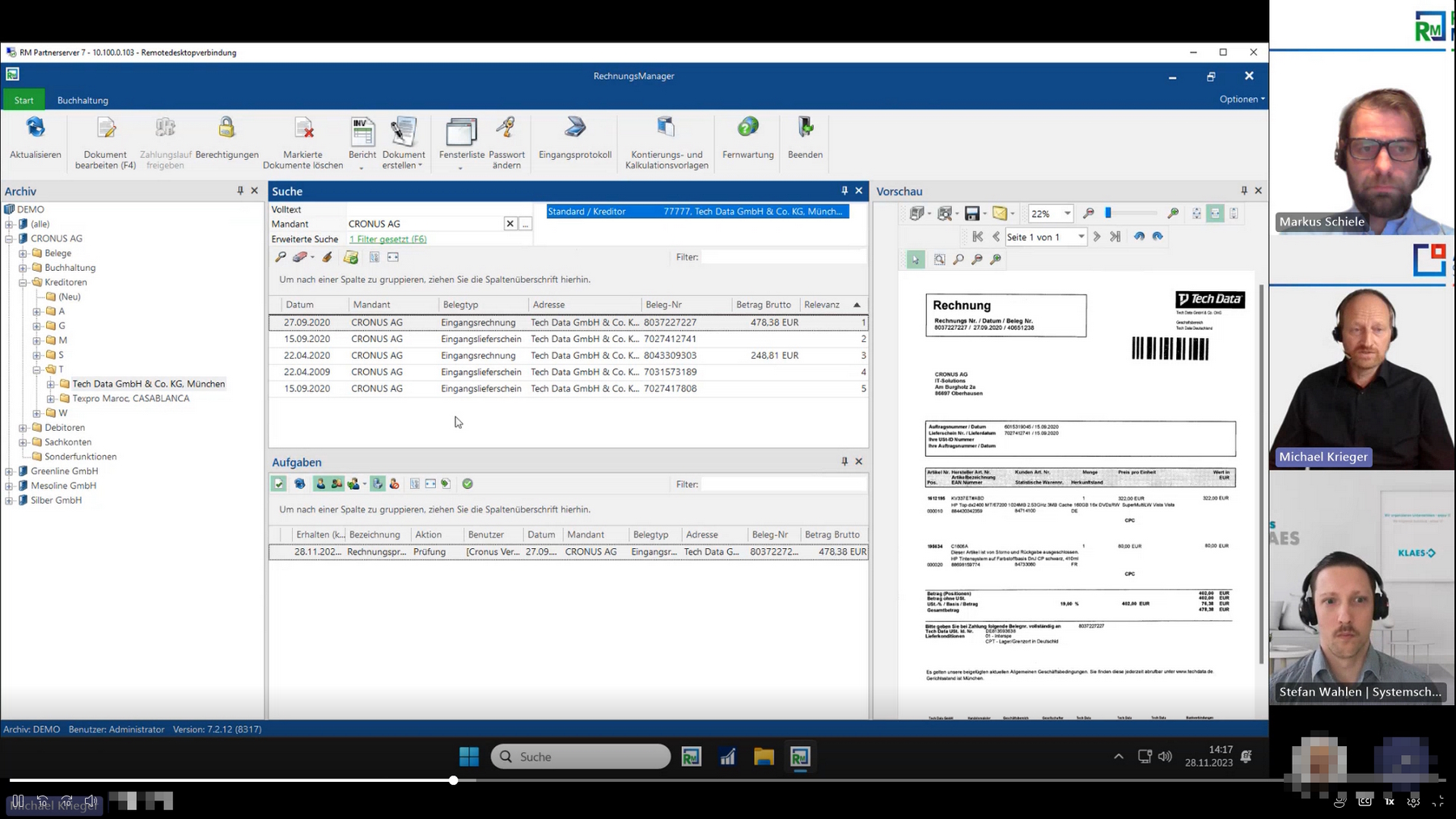This screenshot has width=1456, height=819.
Task: Click the print icon in Vorschau toolbar
Action: point(916,213)
